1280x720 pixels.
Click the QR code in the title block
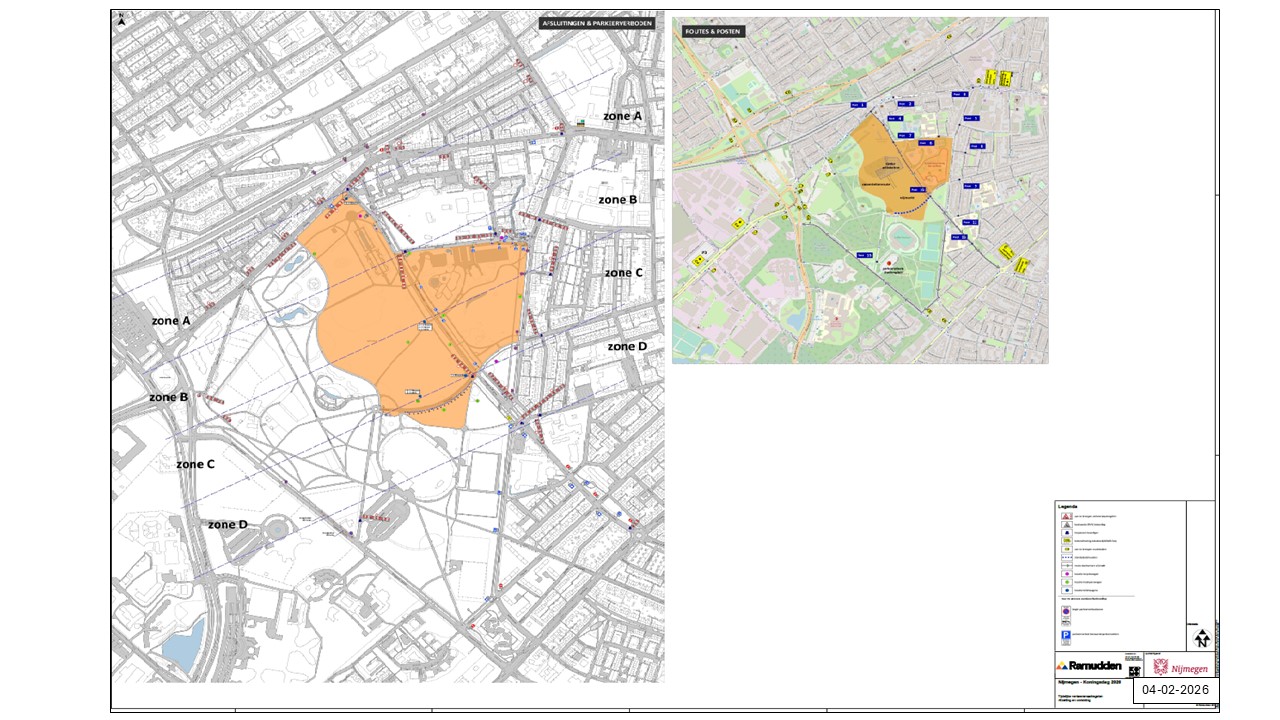point(1136,672)
